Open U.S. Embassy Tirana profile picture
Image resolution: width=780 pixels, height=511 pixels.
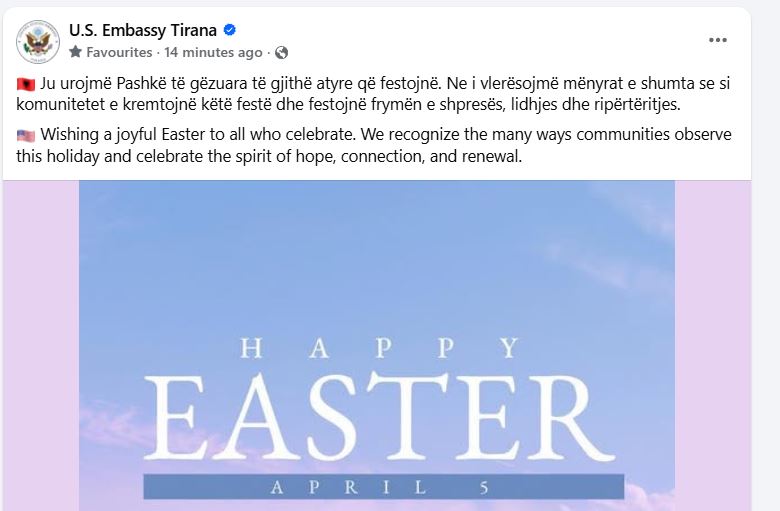pyautogui.click(x=38, y=41)
